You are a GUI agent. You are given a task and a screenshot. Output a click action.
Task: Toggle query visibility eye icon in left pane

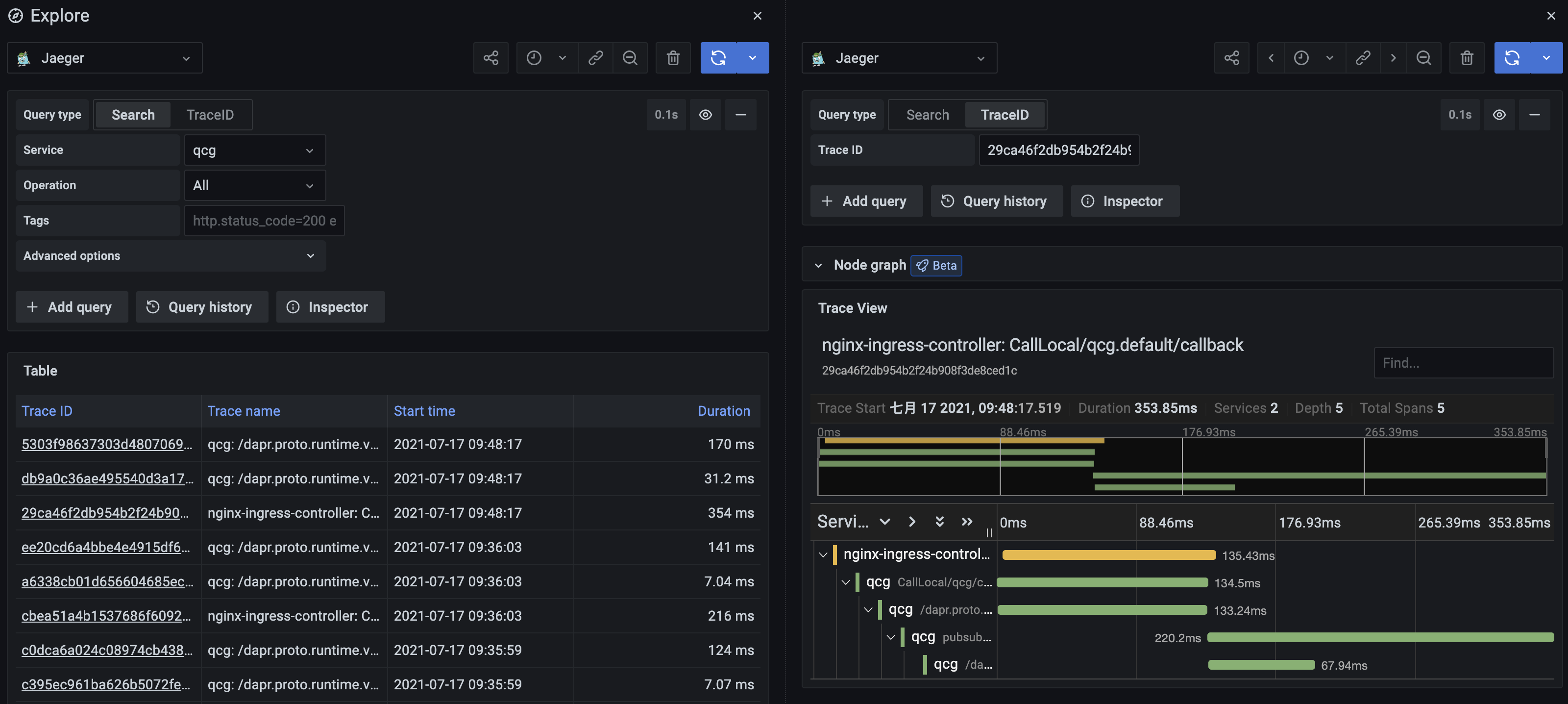click(706, 115)
